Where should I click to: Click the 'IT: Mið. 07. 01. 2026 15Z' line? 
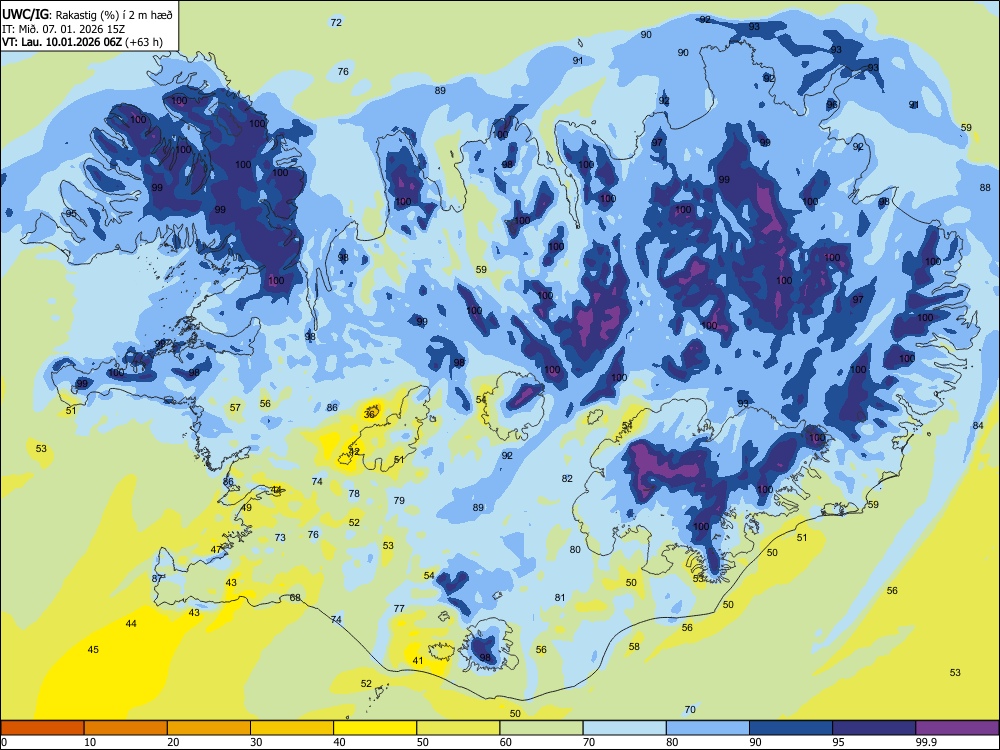[x=63, y=29]
